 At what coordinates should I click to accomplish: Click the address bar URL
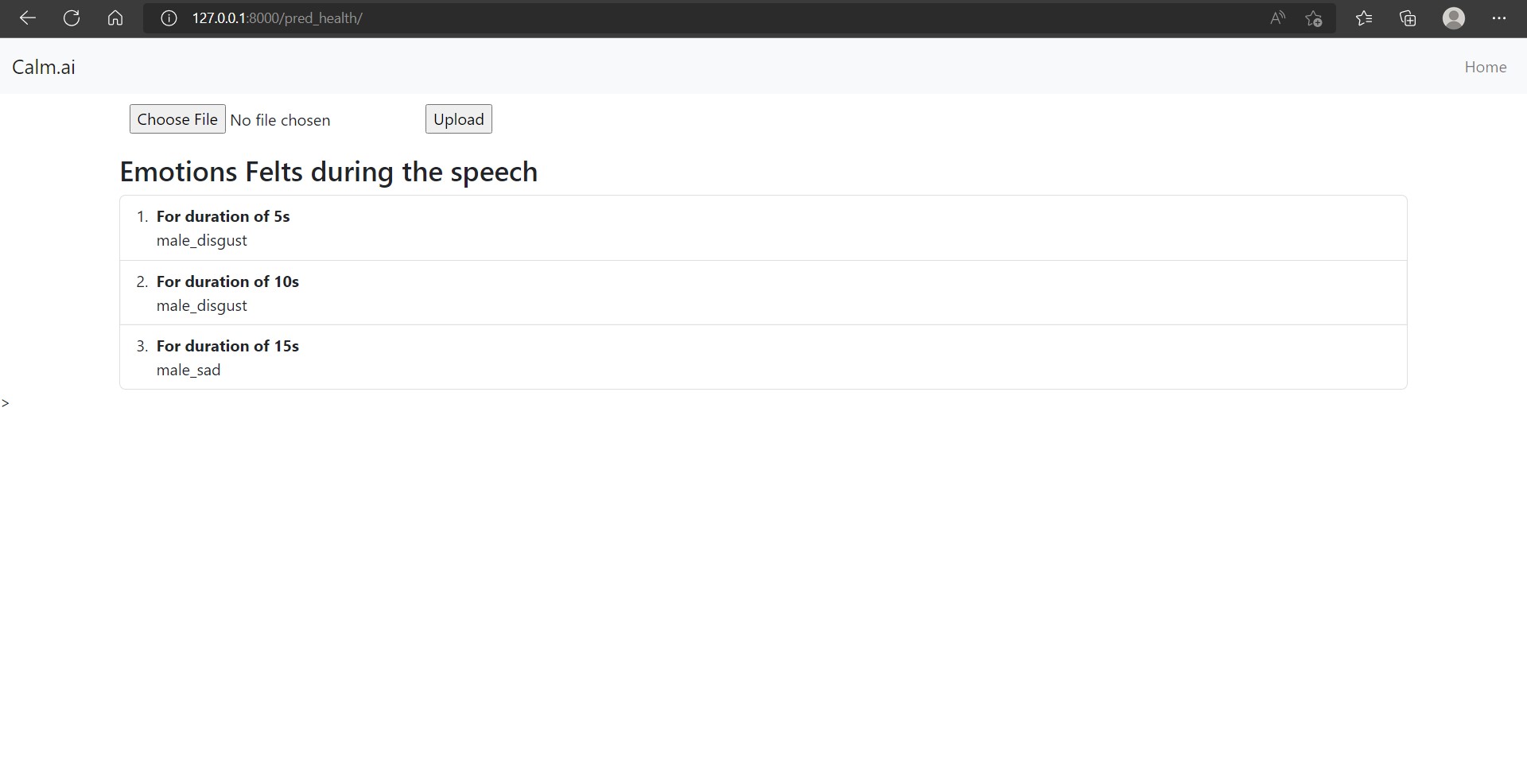[x=277, y=18]
